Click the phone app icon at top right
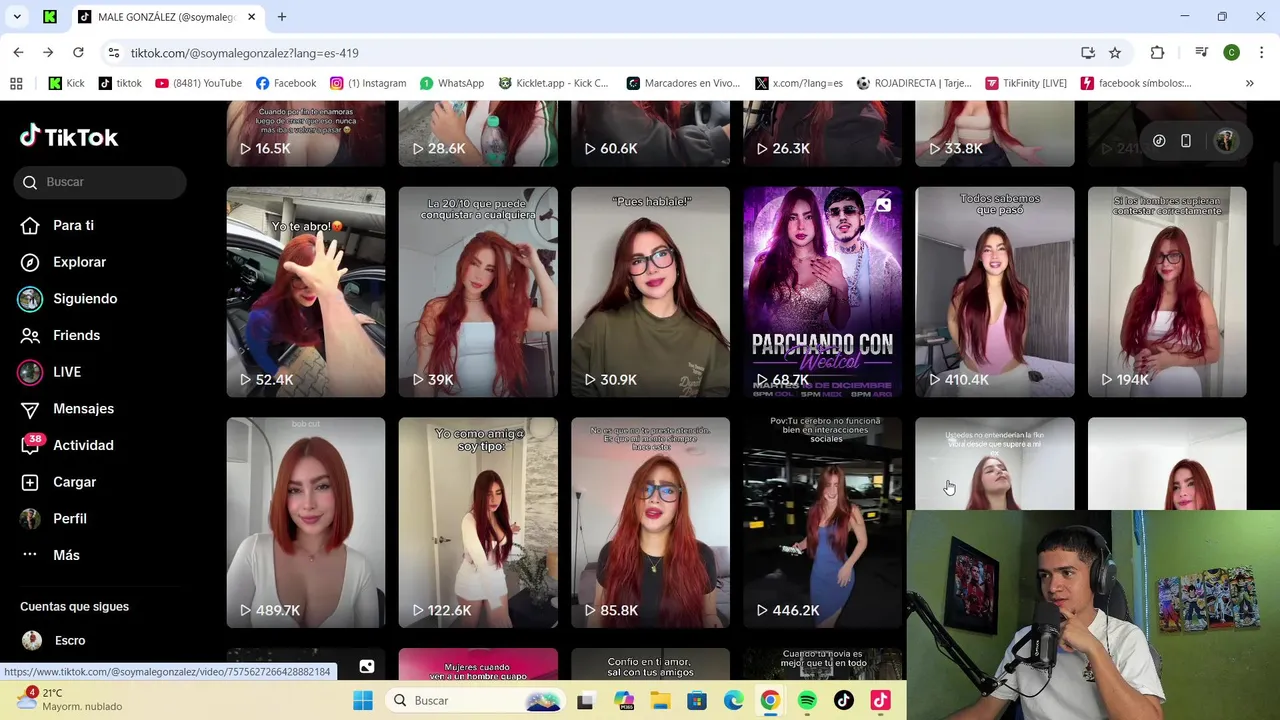Image resolution: width=1280 pixels, height=720 pixels. pos(1186,141)
